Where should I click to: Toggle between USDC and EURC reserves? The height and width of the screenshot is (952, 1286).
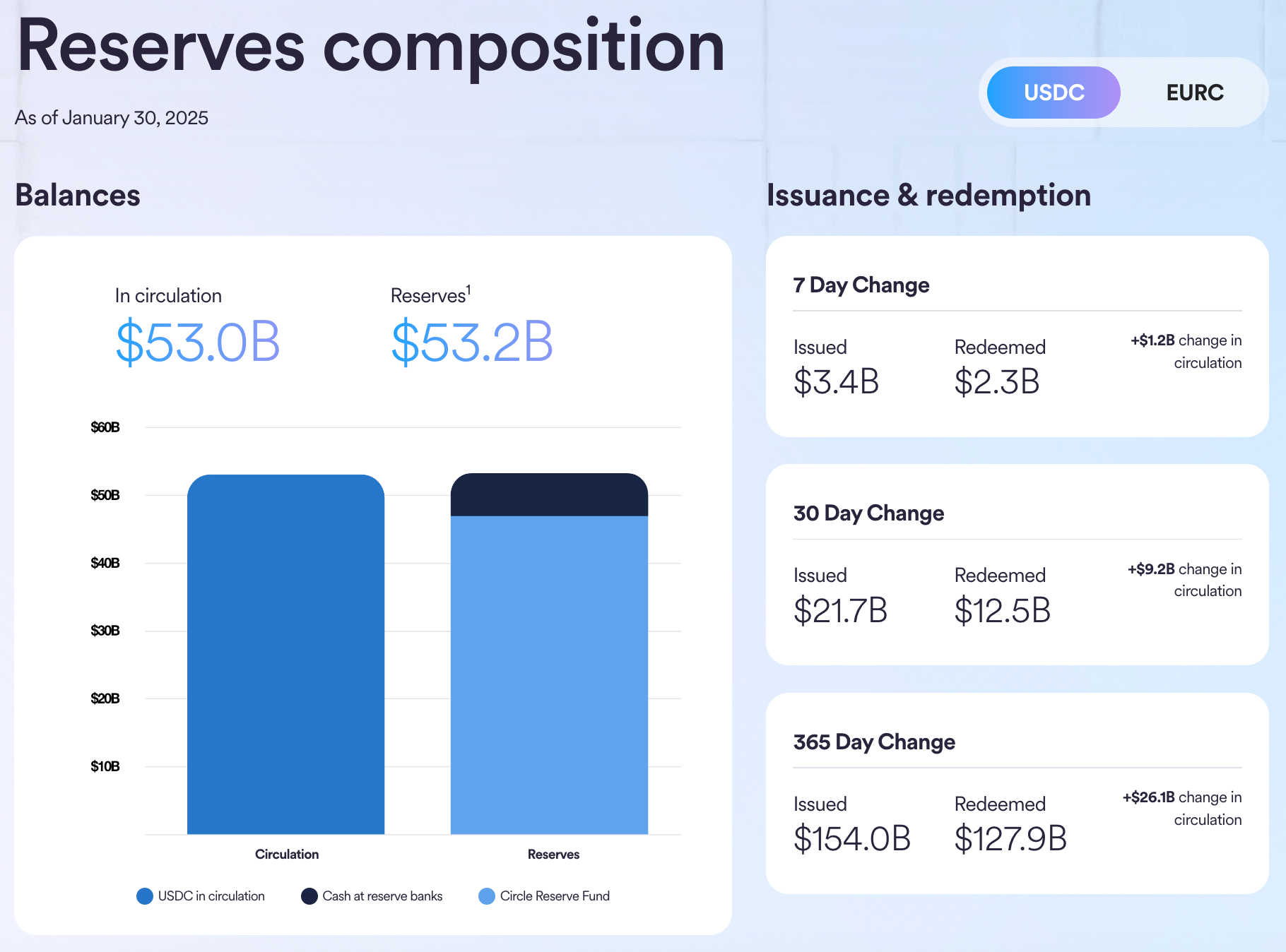pyautogui.click(x=1123, y=92)
